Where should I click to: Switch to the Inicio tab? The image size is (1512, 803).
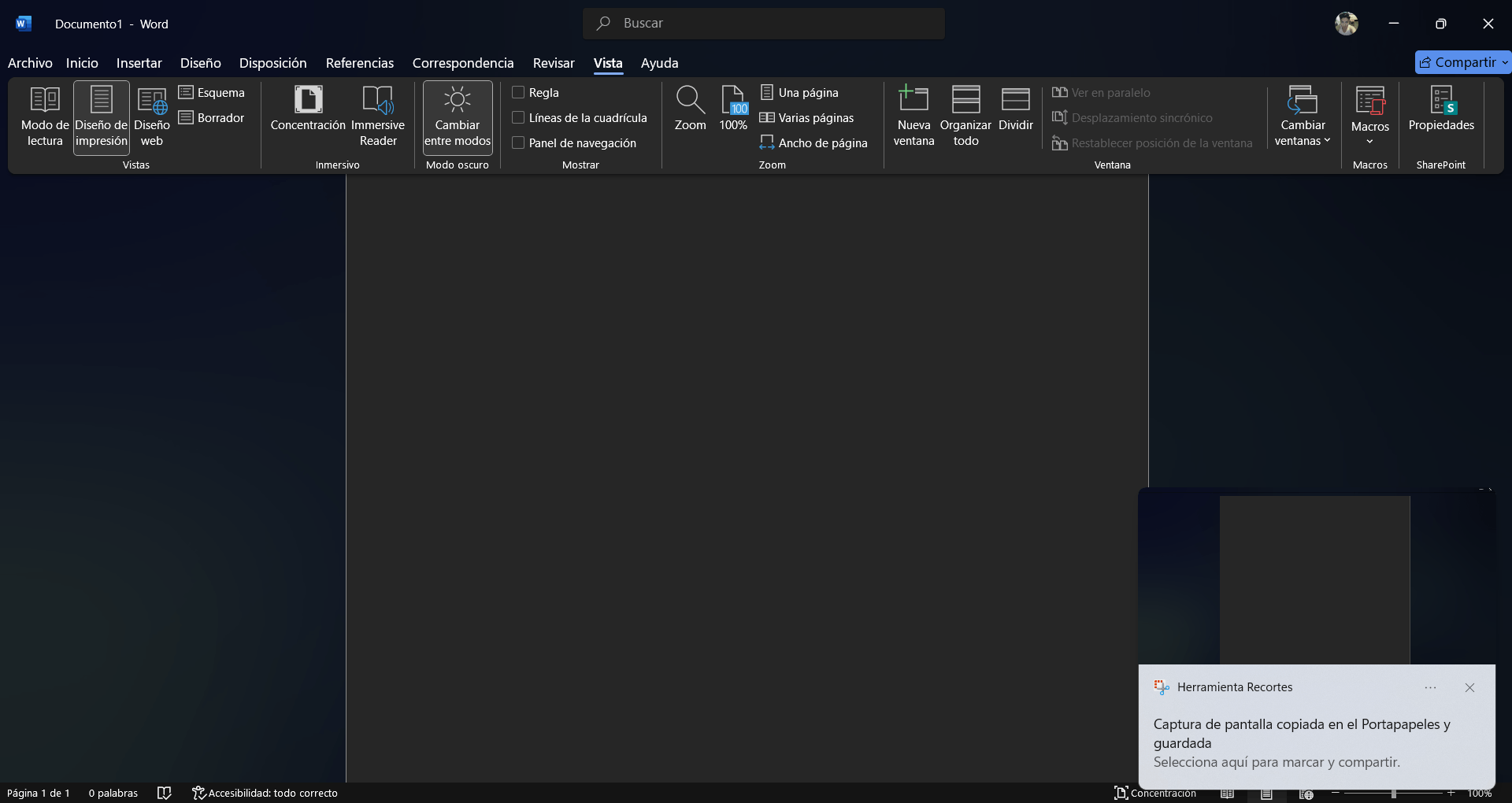coord(82,63)
